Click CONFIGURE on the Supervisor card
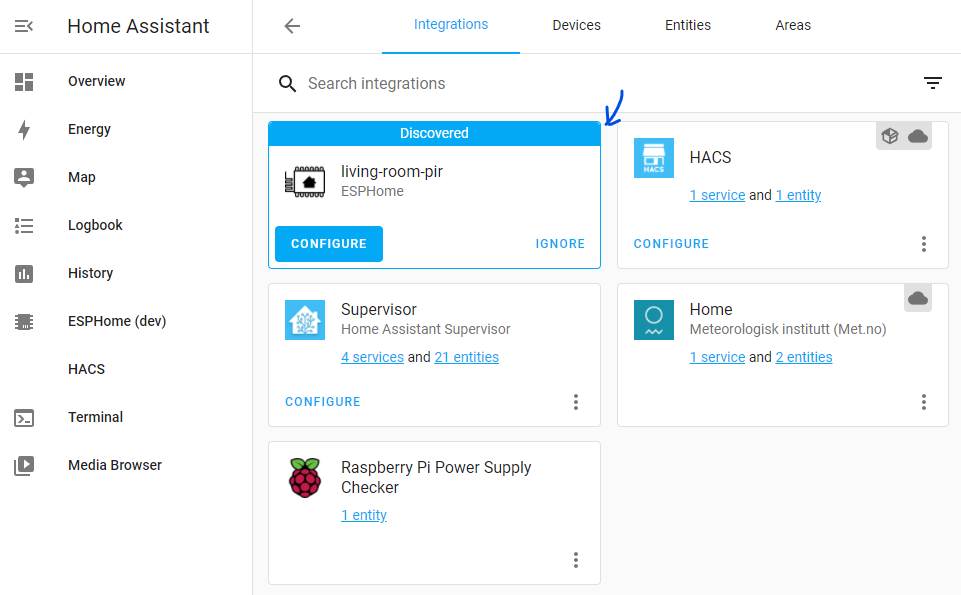The image size is (961, 595). tap(322, 402)
